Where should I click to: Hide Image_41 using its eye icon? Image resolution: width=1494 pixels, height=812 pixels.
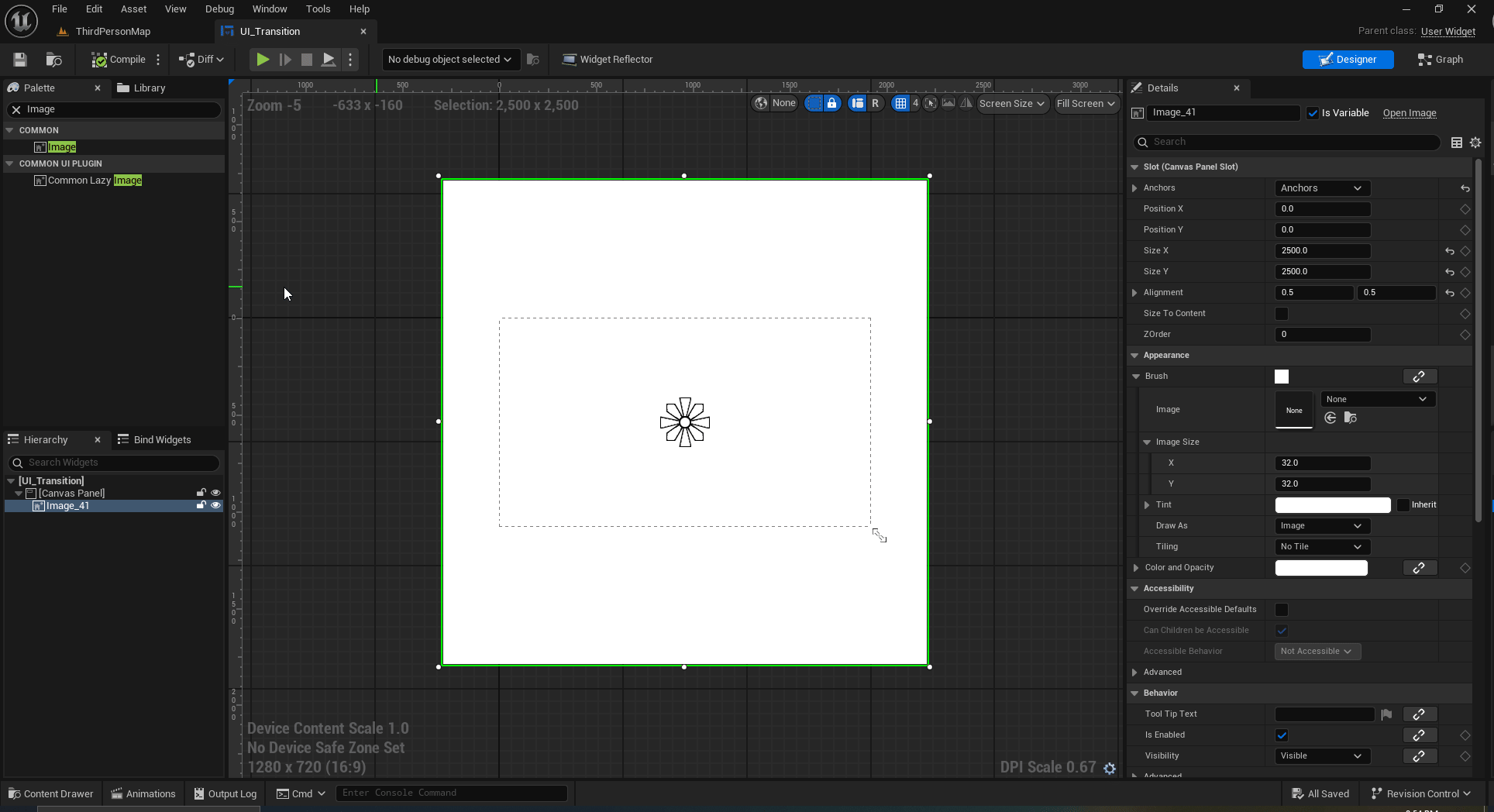click(x=215, y=506)
